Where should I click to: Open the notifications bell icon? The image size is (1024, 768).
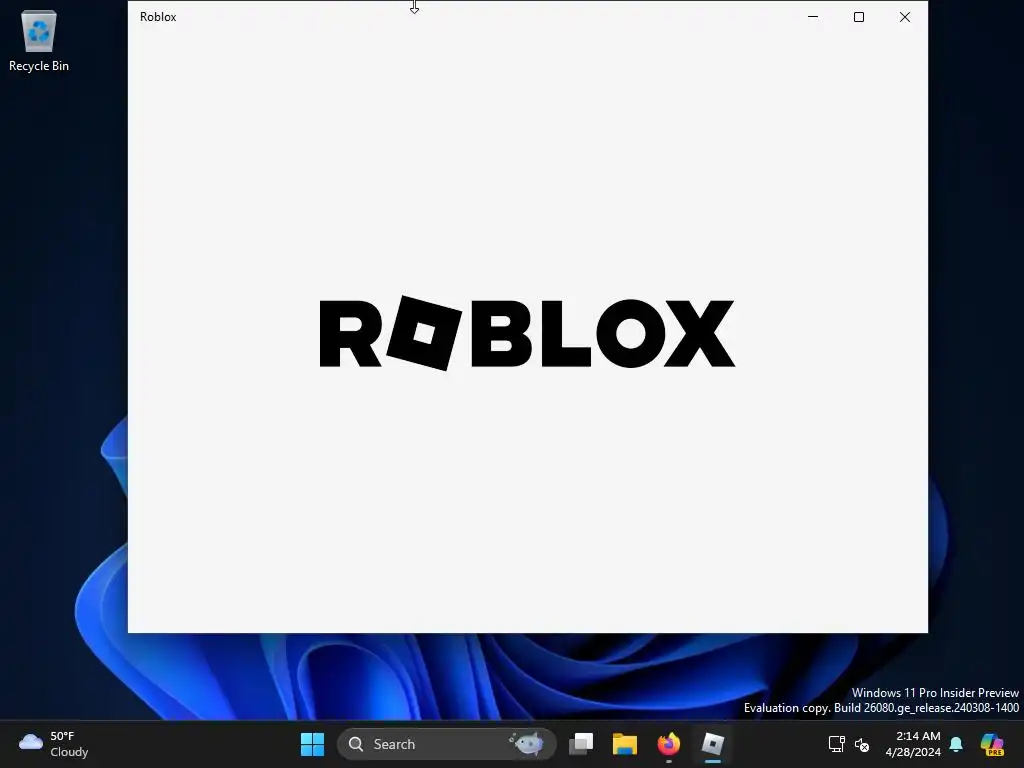pyautogui.click(x=956, y=744)
